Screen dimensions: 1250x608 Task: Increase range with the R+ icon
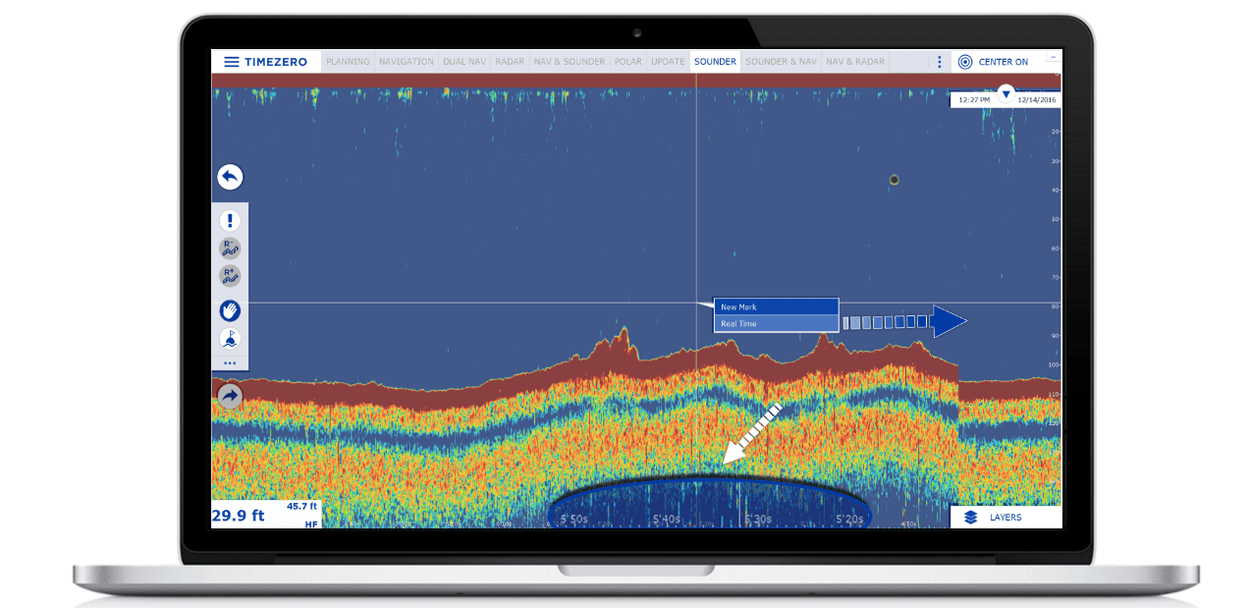pos(229,277)
